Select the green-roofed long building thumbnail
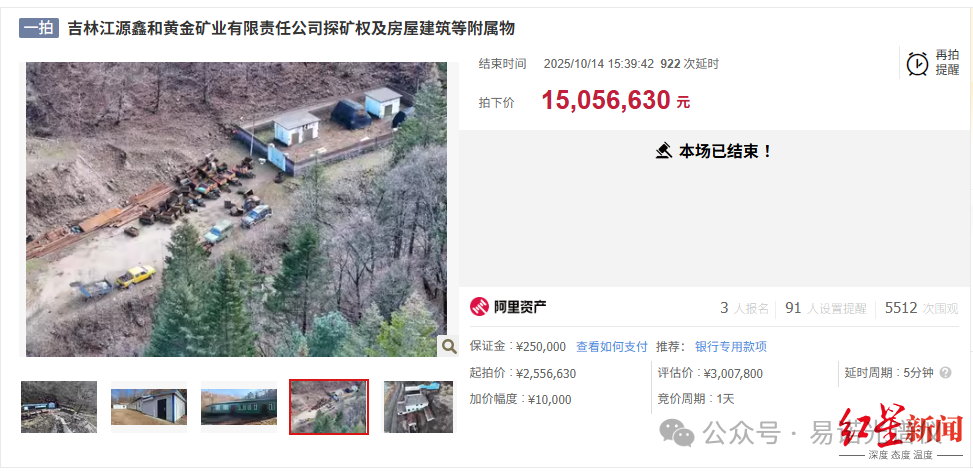 tap(239, 406)
